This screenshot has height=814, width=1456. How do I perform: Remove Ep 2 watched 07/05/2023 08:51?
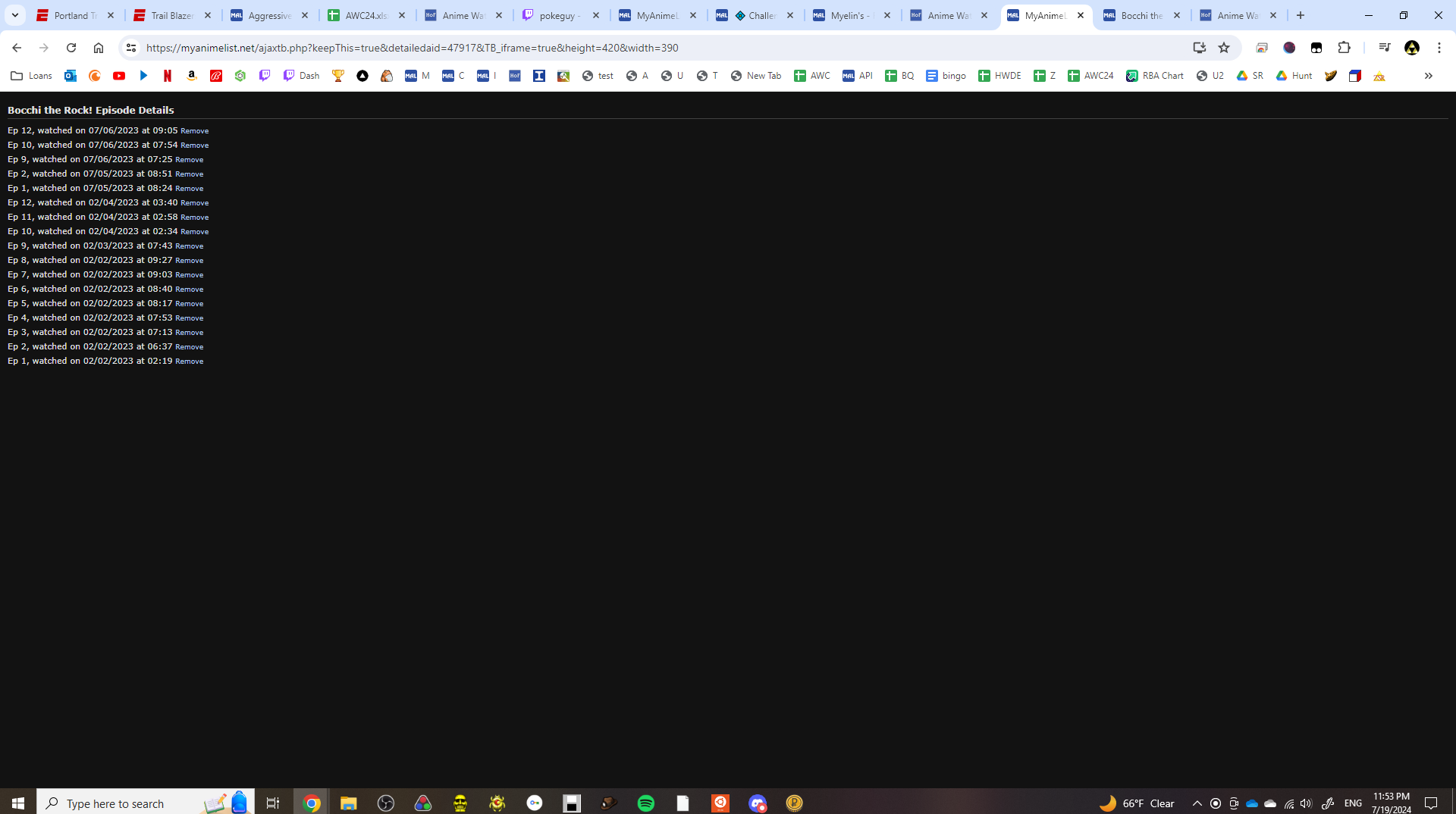189,174
